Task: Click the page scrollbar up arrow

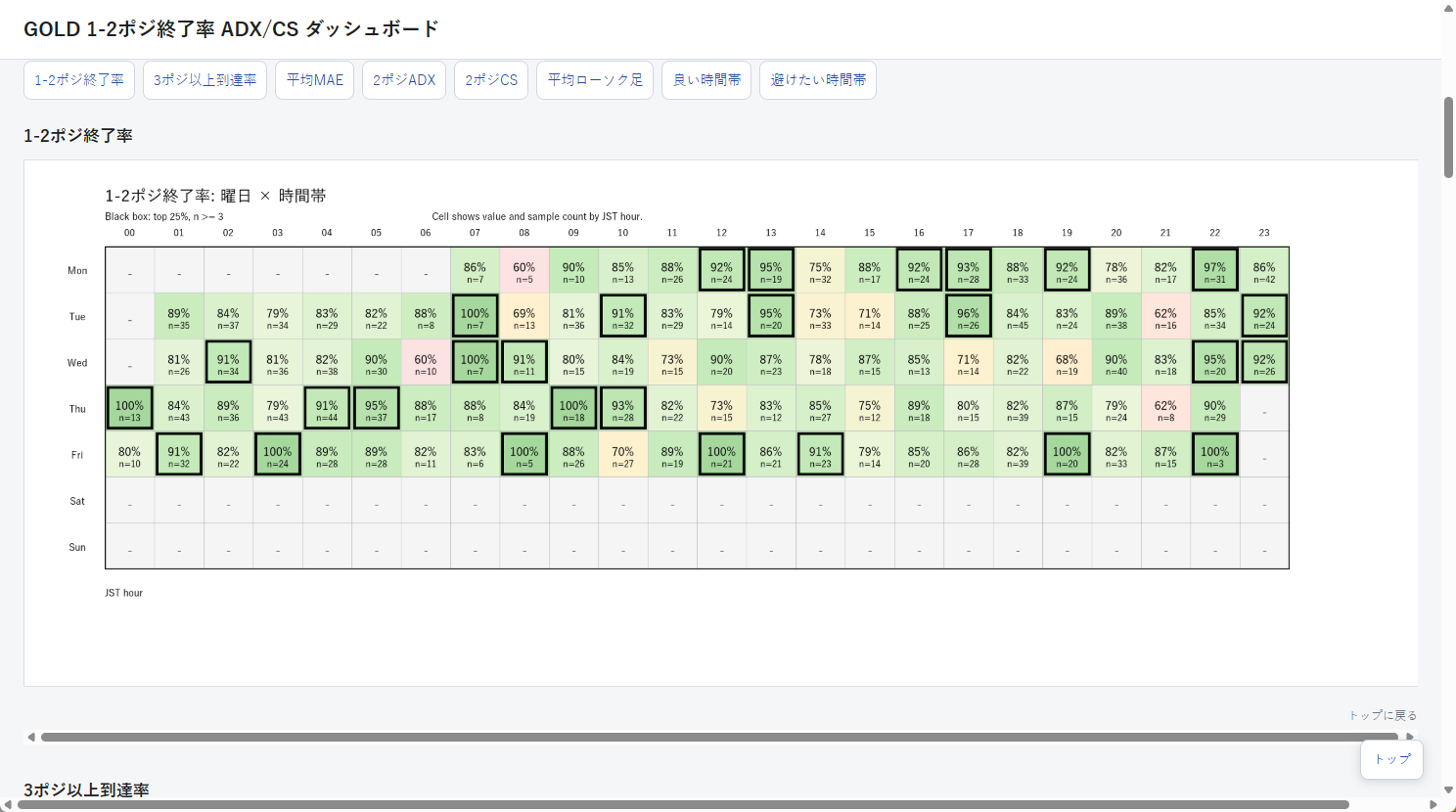Action: [1449, 8]
